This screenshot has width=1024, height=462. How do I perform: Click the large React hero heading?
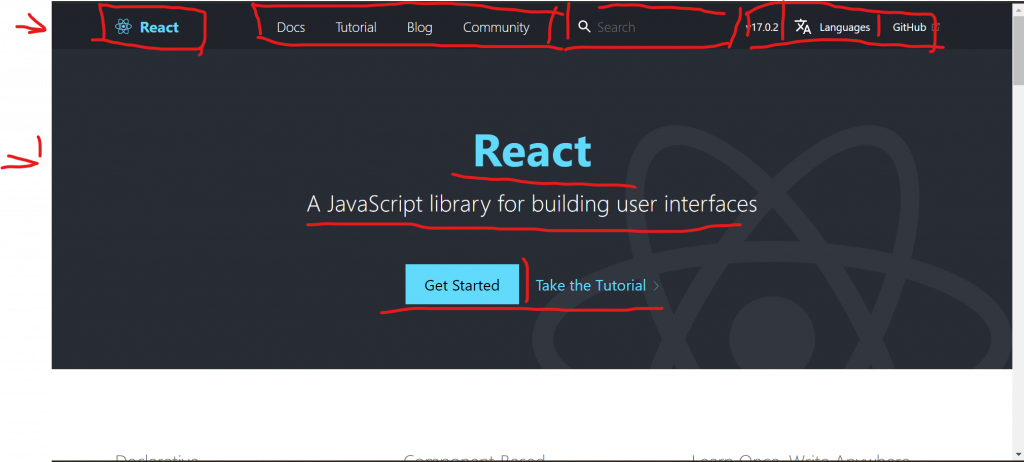point(532,151)
